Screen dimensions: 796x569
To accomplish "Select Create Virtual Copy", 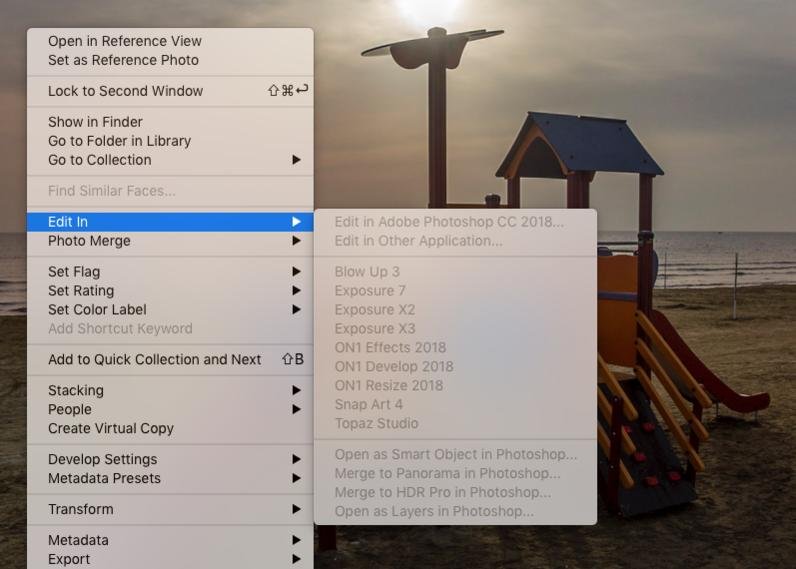I will [x=111, y=429].
